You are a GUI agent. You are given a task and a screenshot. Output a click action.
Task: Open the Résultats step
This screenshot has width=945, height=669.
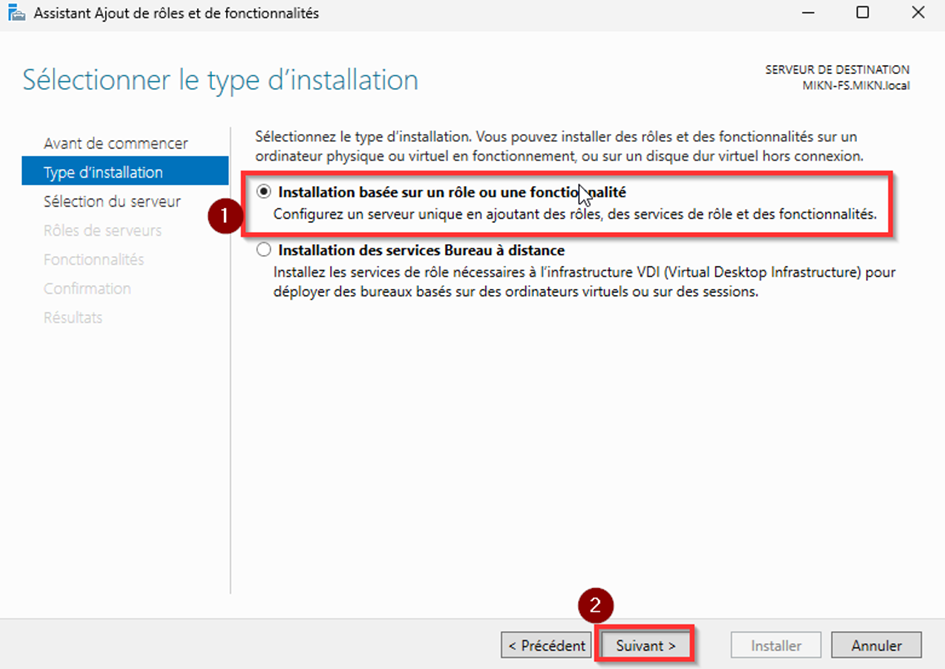tap(72, 317)
